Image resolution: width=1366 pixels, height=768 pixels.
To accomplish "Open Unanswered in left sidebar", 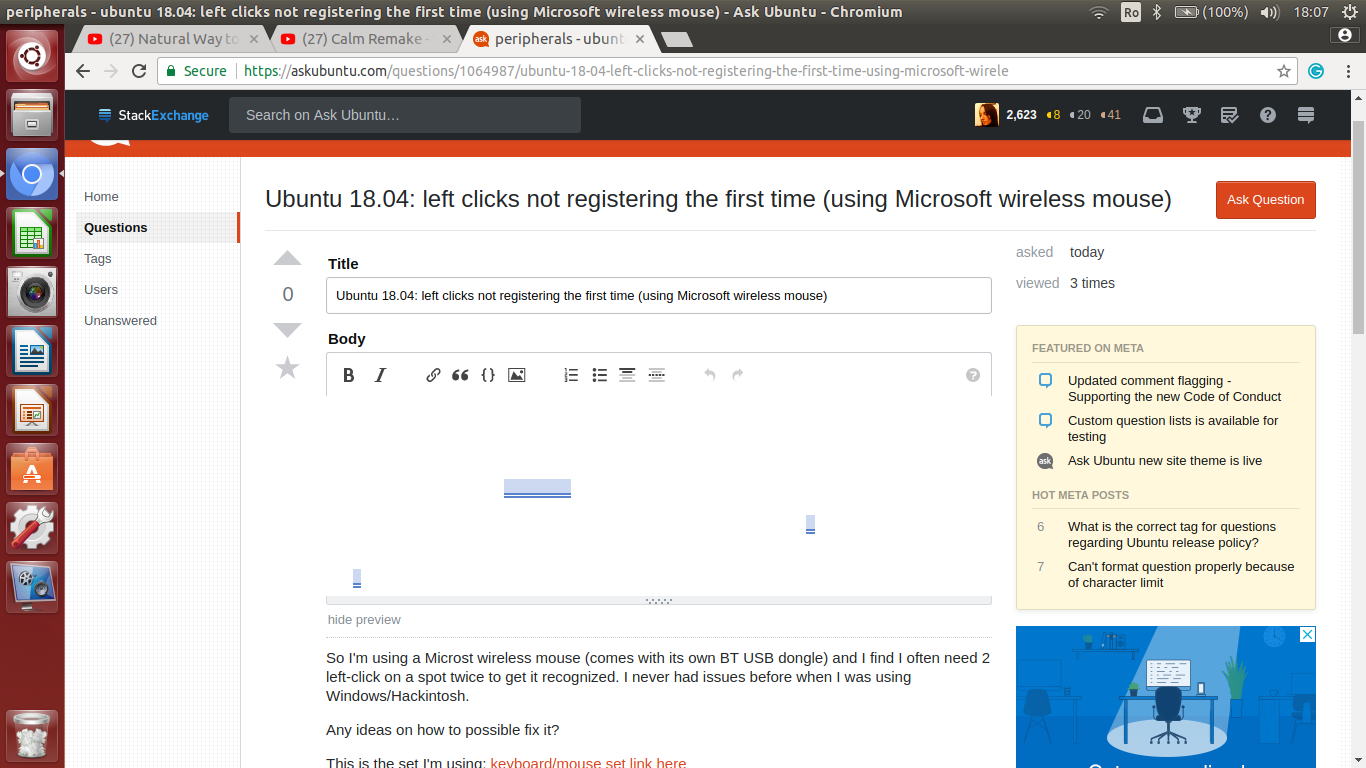I will click(120, 320).
